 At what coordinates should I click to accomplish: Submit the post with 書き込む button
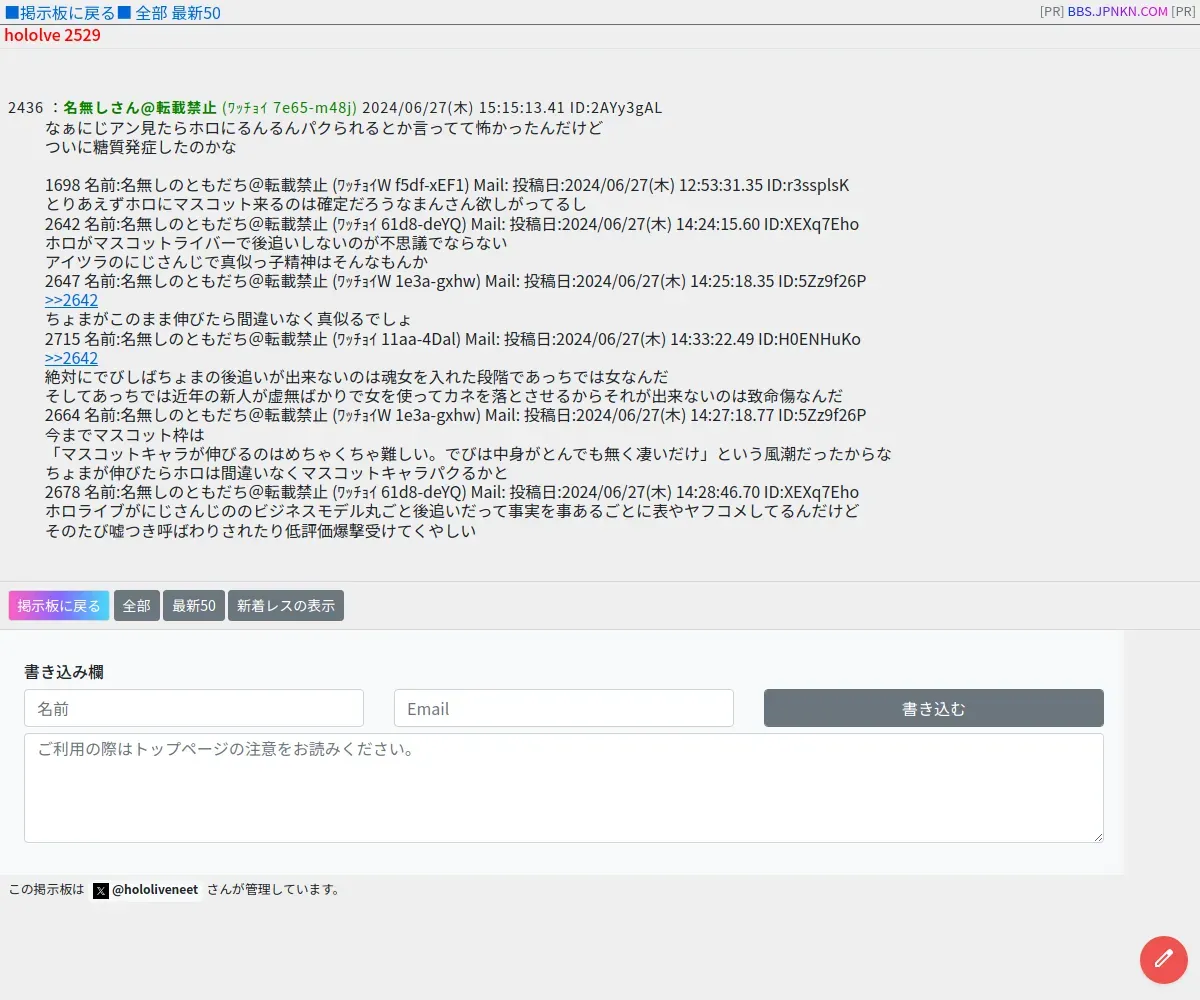coord(934,708)
